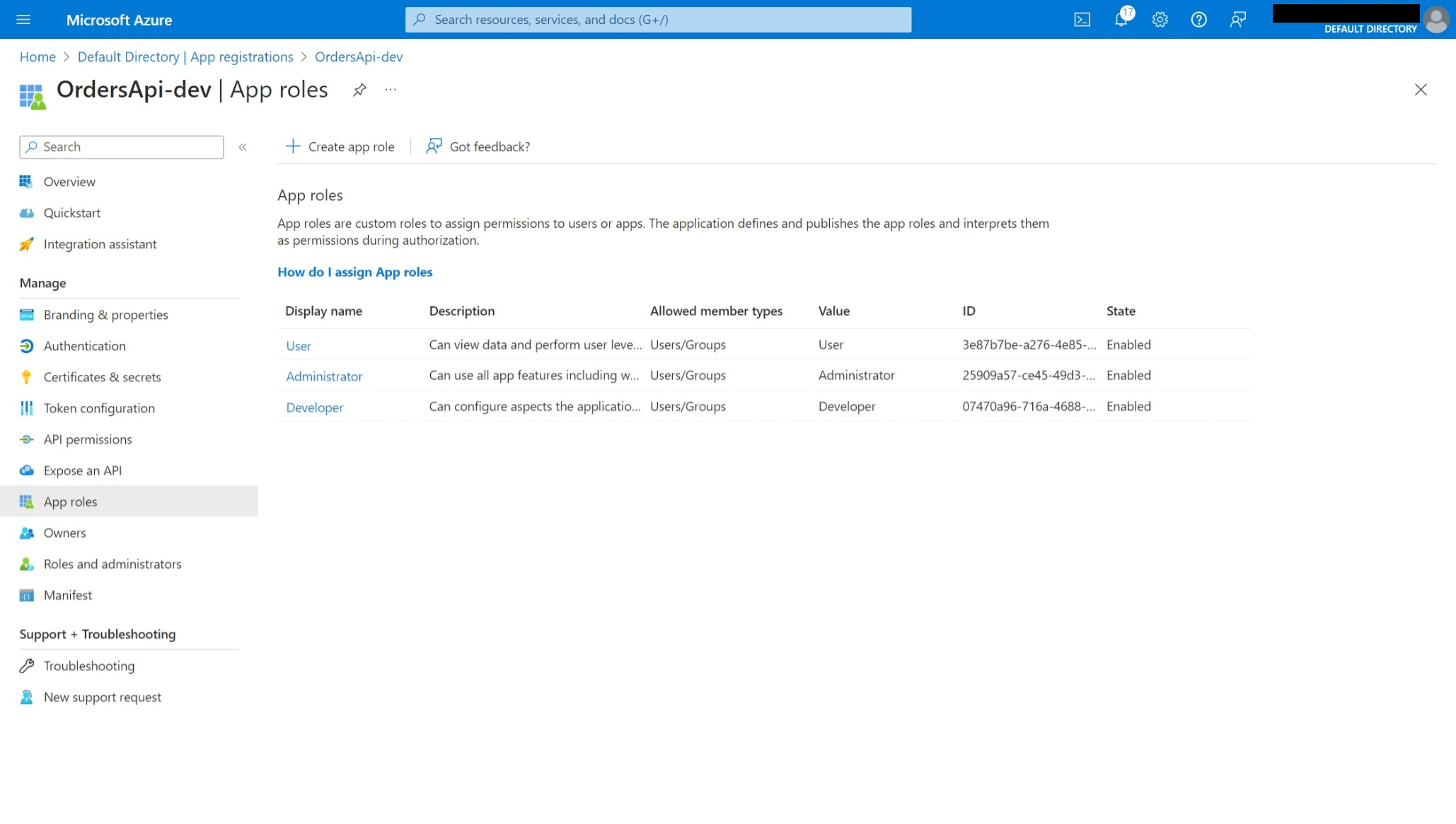Click the New support request icon
Image resolution: width=1456 pixels, height=824 pixels.
[26, 697]
